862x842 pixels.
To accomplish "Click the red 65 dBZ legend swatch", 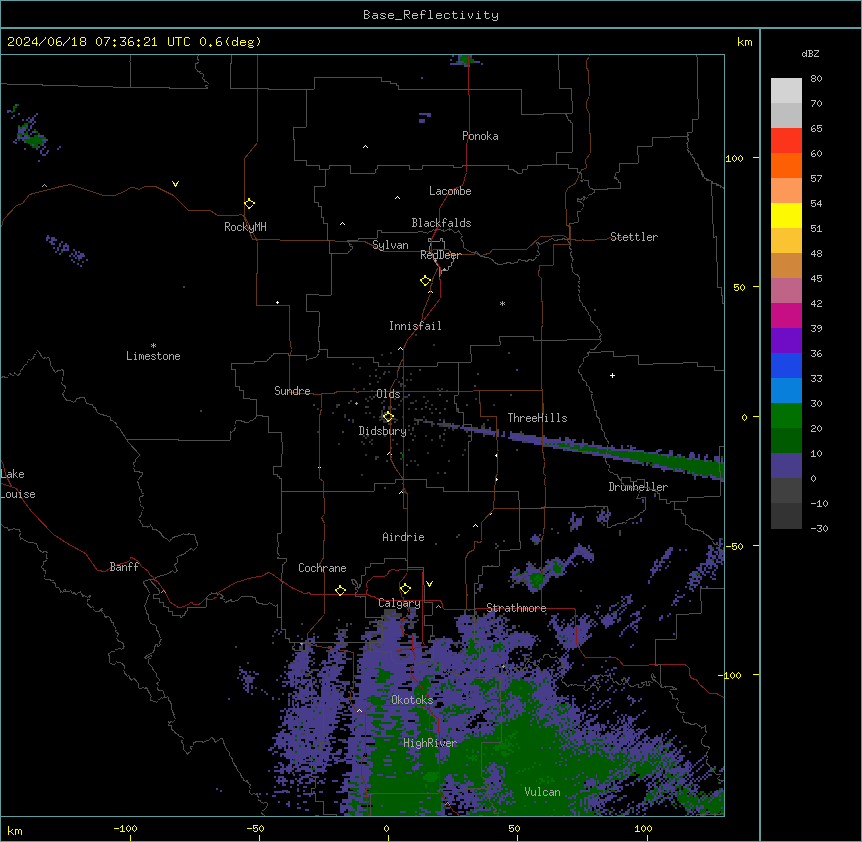I will coord(786,141).
